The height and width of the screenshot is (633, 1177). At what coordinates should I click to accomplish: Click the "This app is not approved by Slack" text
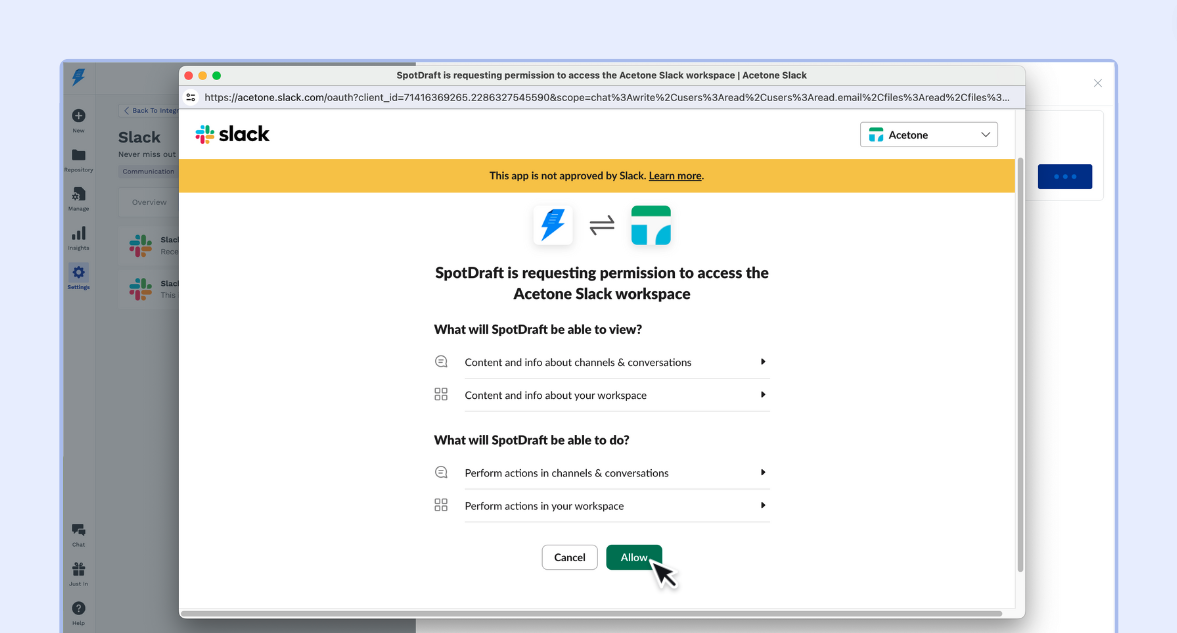(x=567, y=176)
